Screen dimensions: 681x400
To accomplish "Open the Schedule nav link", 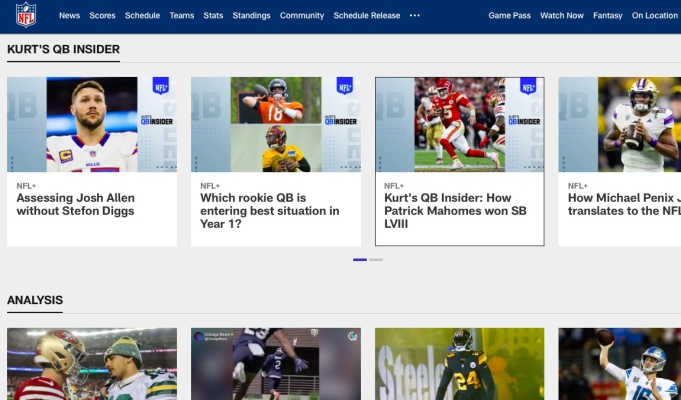I will point(142,16).
